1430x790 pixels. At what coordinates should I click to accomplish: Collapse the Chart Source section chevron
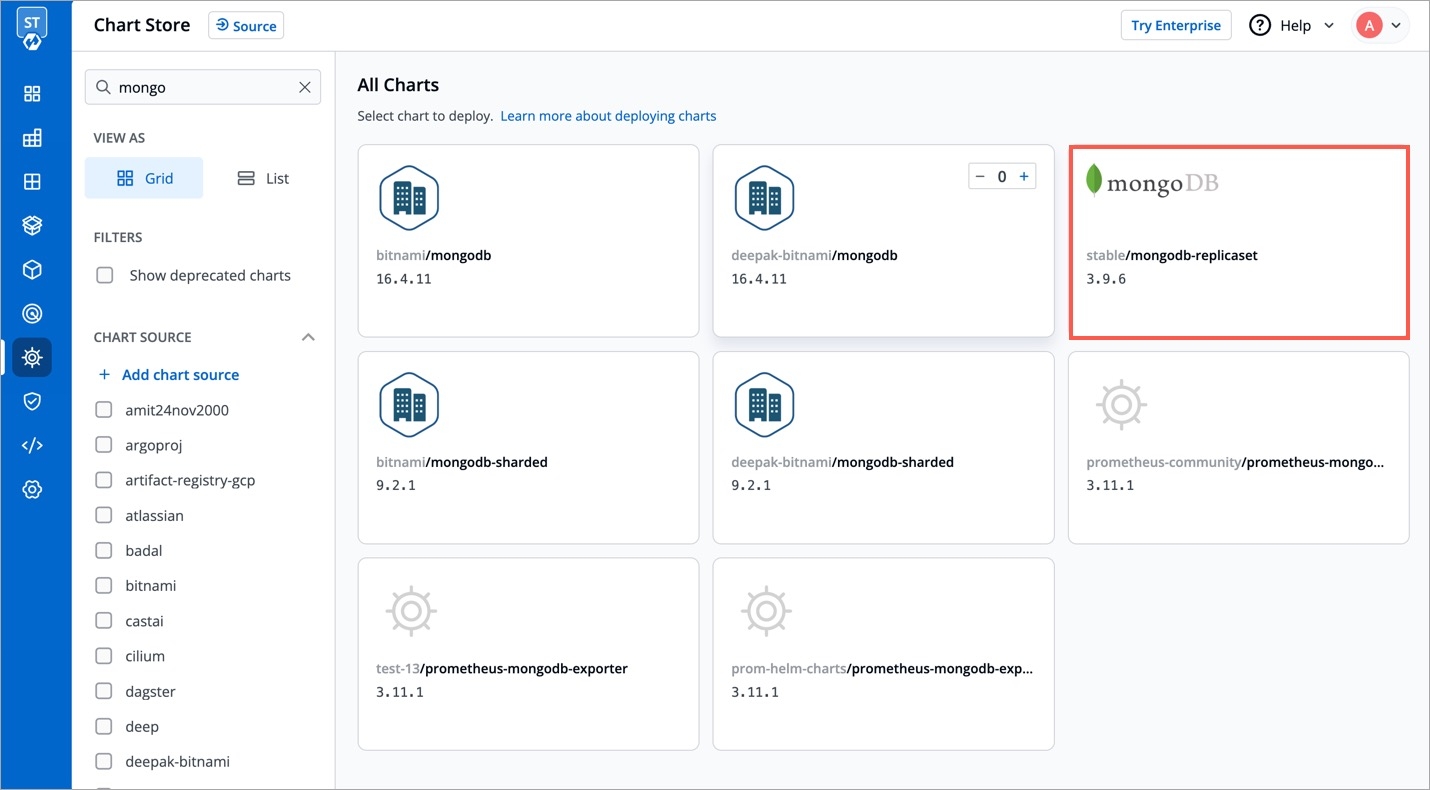pos(308,337)
